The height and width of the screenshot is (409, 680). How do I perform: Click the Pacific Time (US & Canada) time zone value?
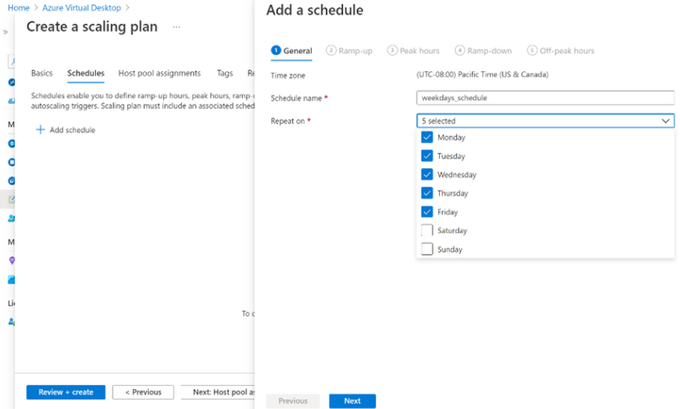482,75
